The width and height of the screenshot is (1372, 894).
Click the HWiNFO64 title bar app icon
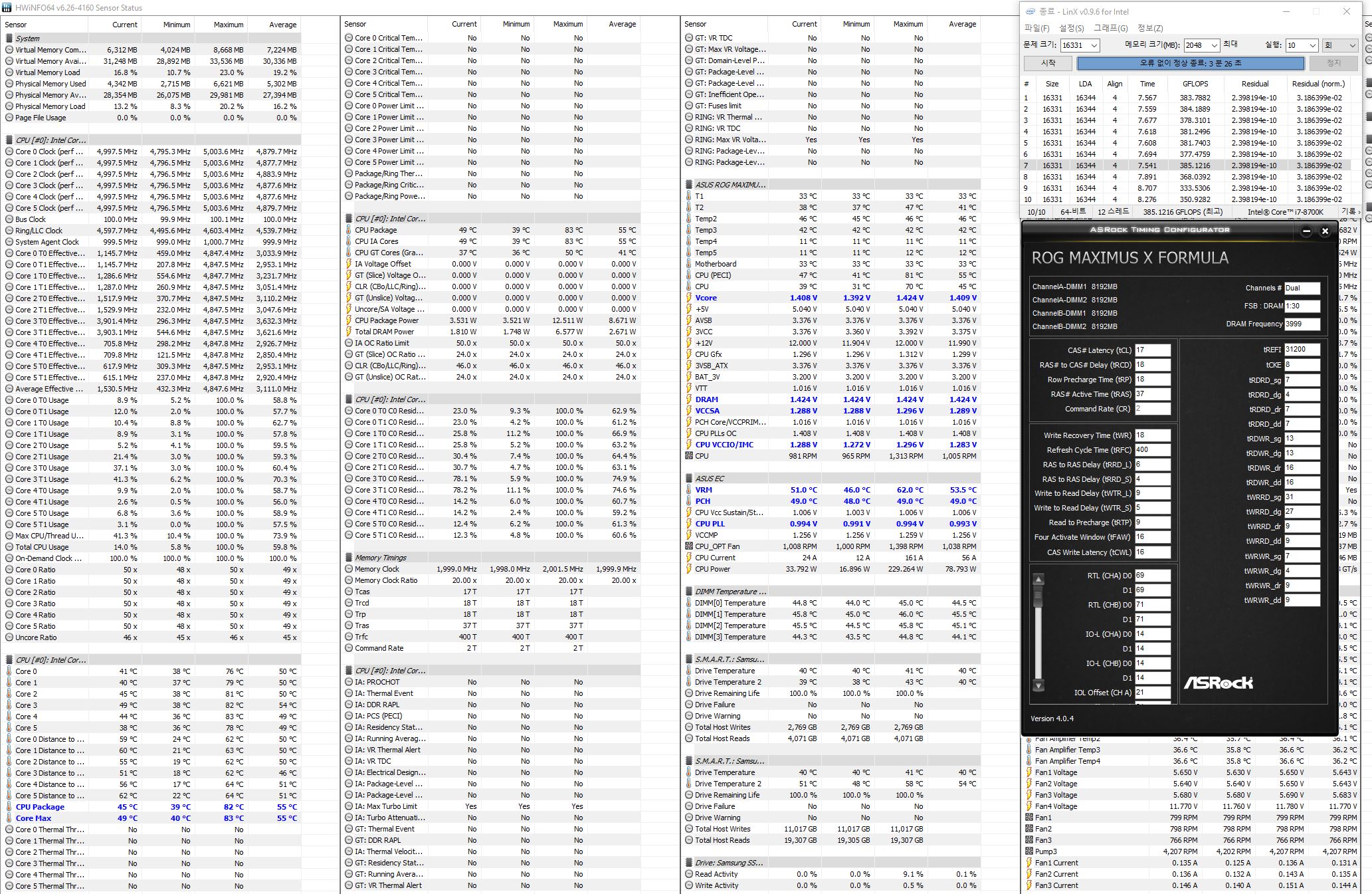(7, 8)
